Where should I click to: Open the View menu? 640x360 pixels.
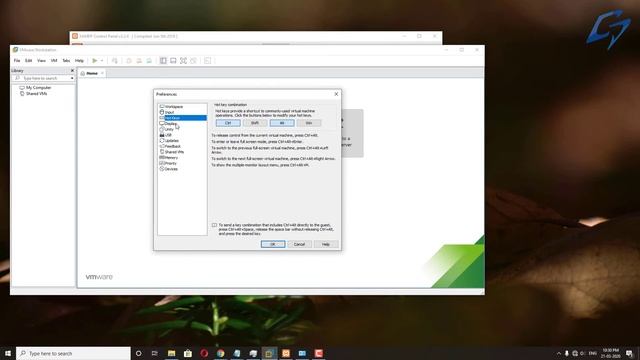[x=41, y=60]
